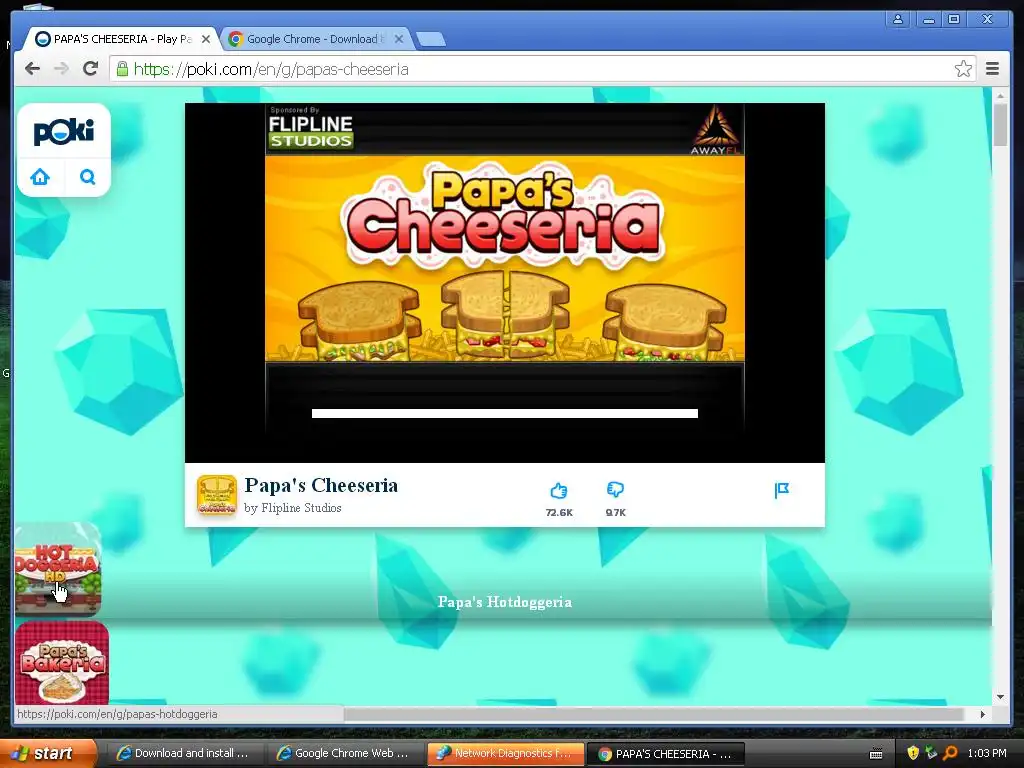Image resolution: width=1024 pixels, height=768 pixels.
Task: Click the Away3D logo in game loader
Action: pyautogui.click(x=716, y=129)
